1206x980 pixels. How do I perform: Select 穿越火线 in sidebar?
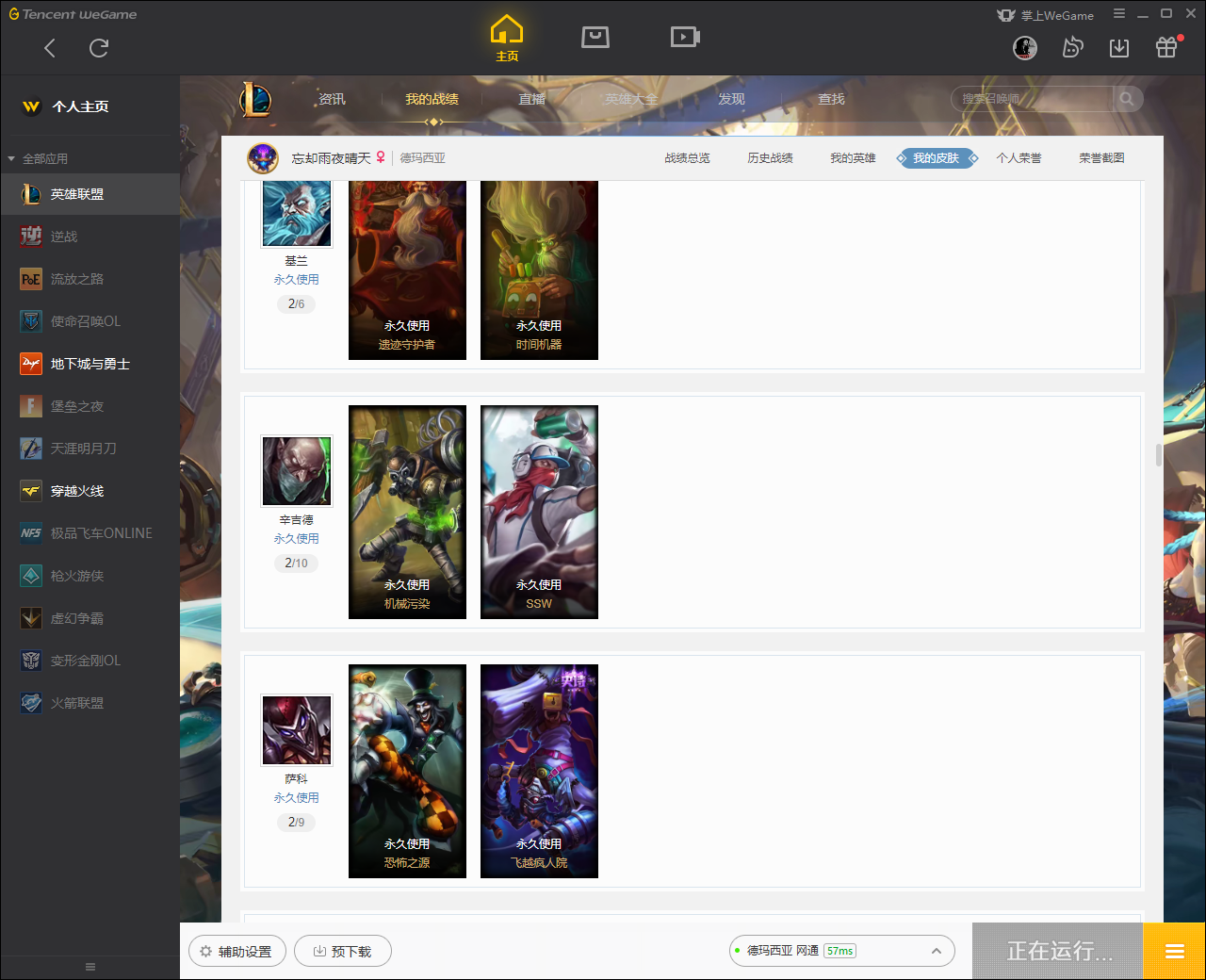tap(90, 491)
